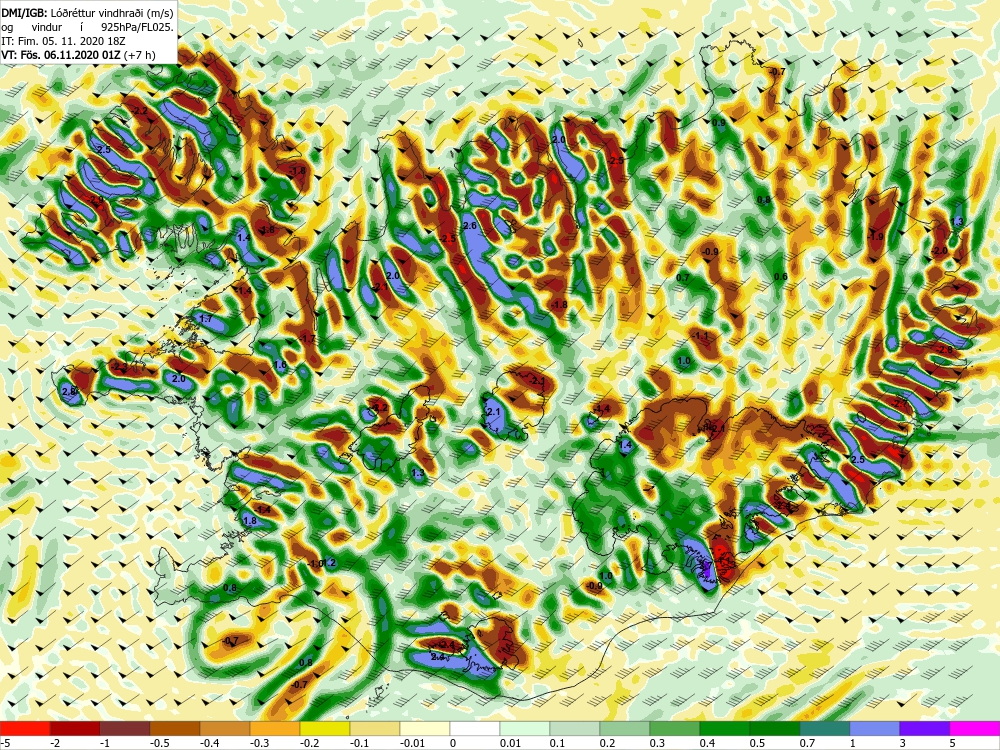Click the '-0.3' legend label
1000x750 pixels.
pos(260,743)
